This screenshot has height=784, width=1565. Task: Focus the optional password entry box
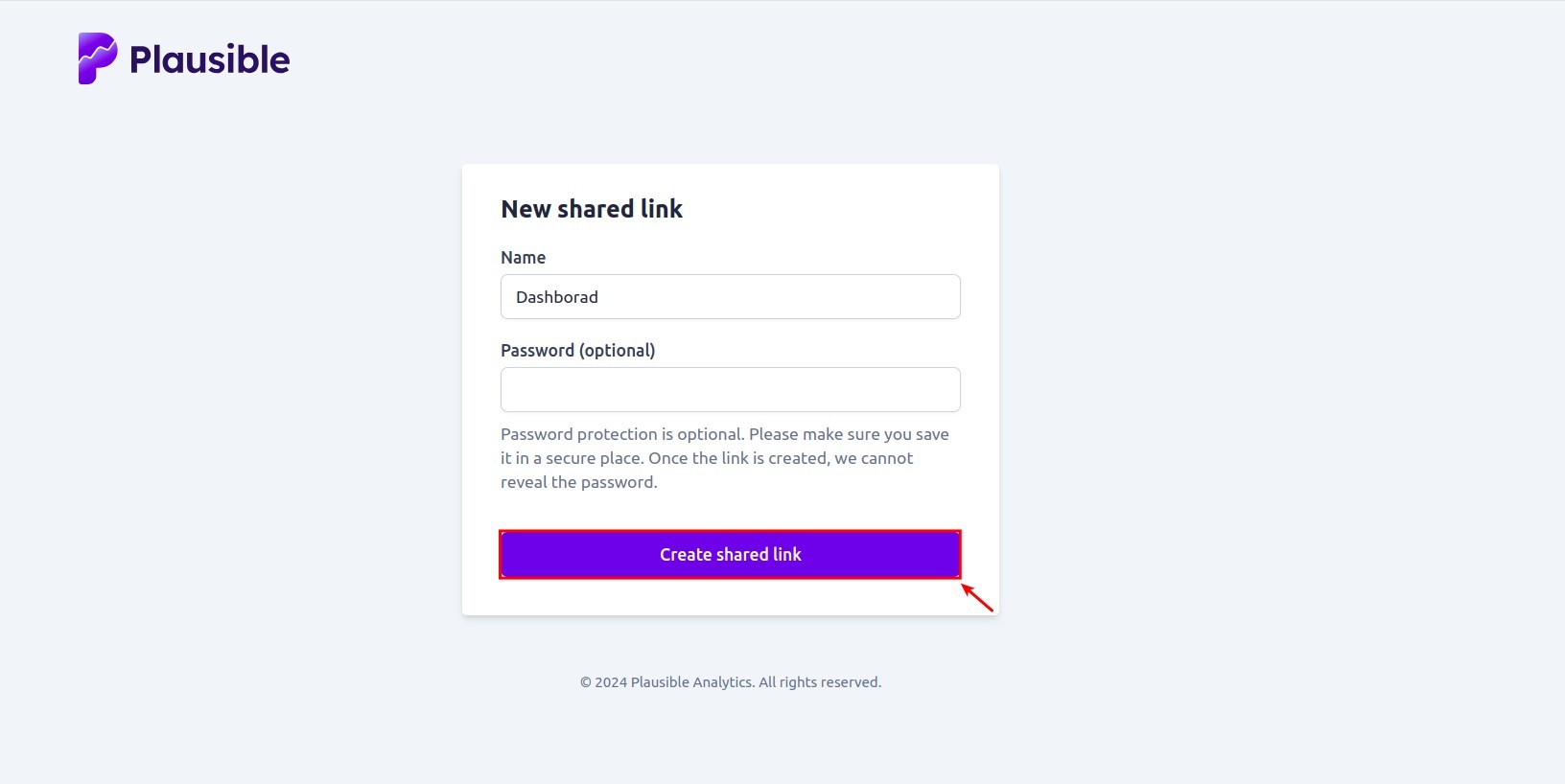pyautogui.click(x=730, y=389)
